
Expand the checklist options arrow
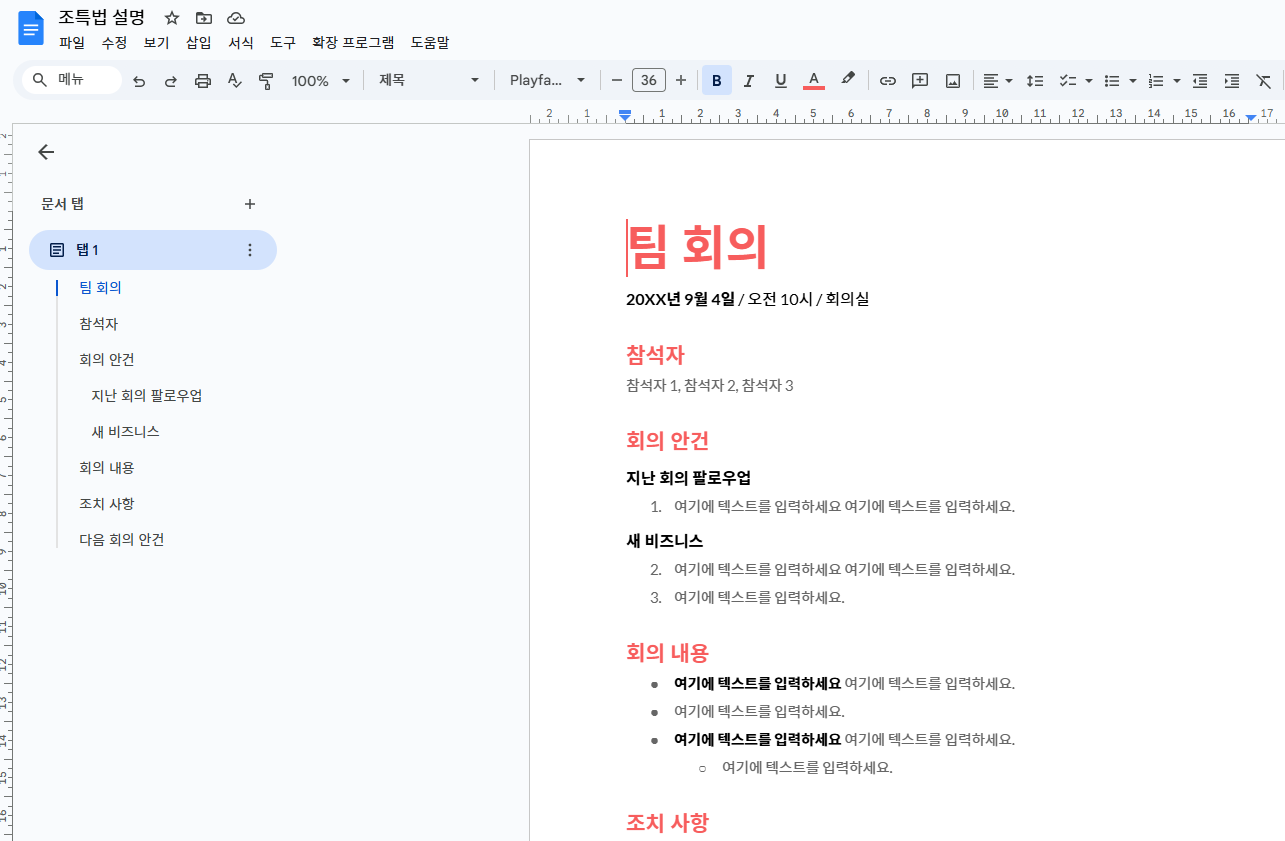1088,81
